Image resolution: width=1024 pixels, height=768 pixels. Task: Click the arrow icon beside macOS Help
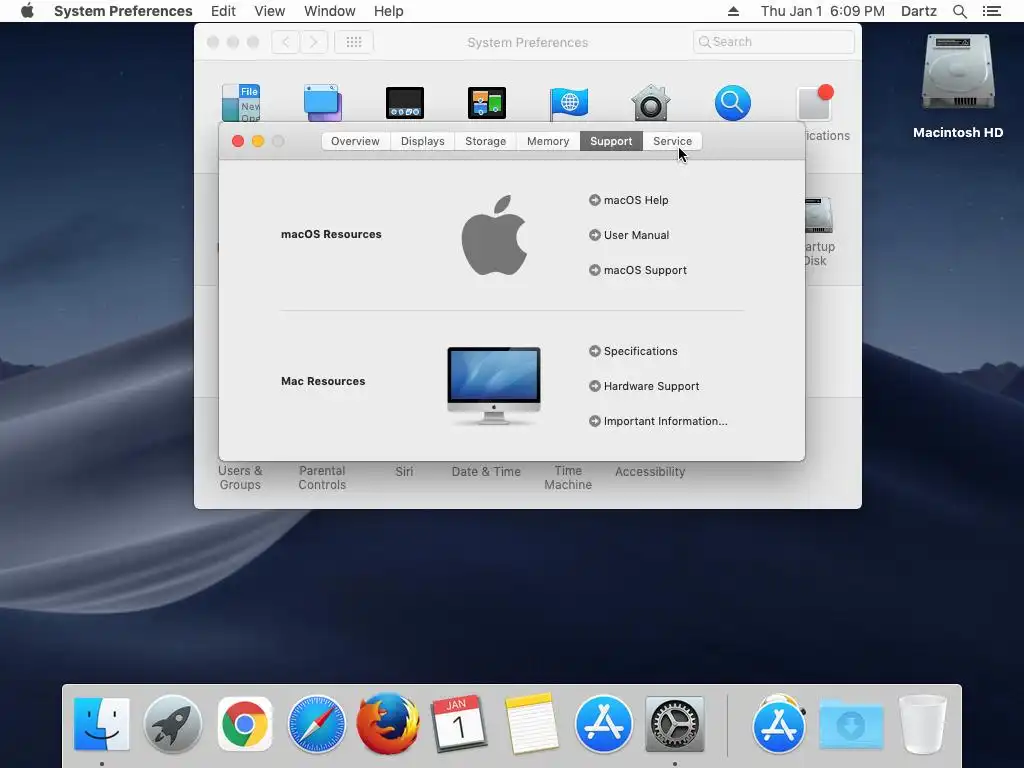click(595, 200)
